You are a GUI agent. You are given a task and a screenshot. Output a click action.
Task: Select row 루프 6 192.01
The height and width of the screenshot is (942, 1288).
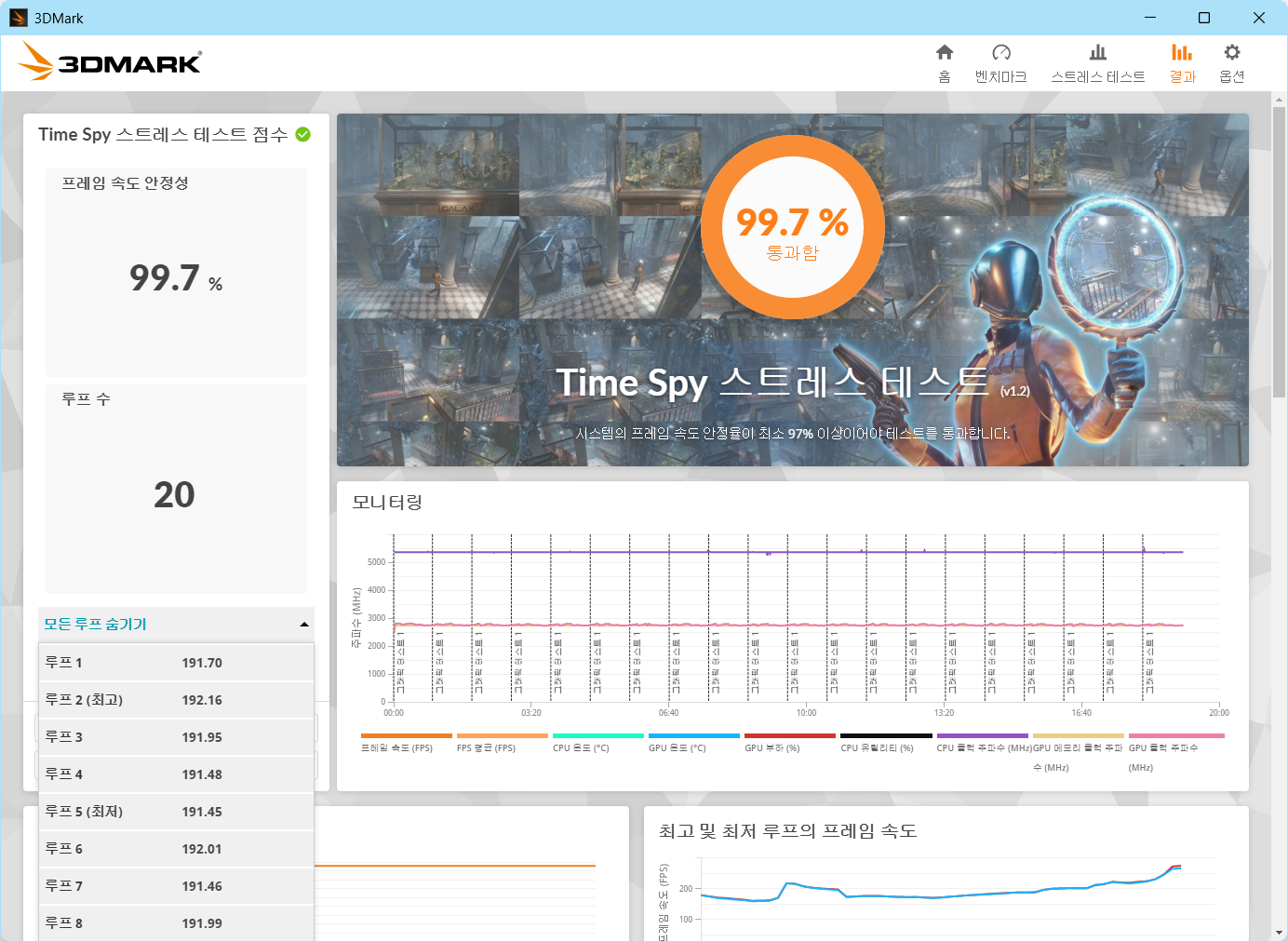click(176, 849)
